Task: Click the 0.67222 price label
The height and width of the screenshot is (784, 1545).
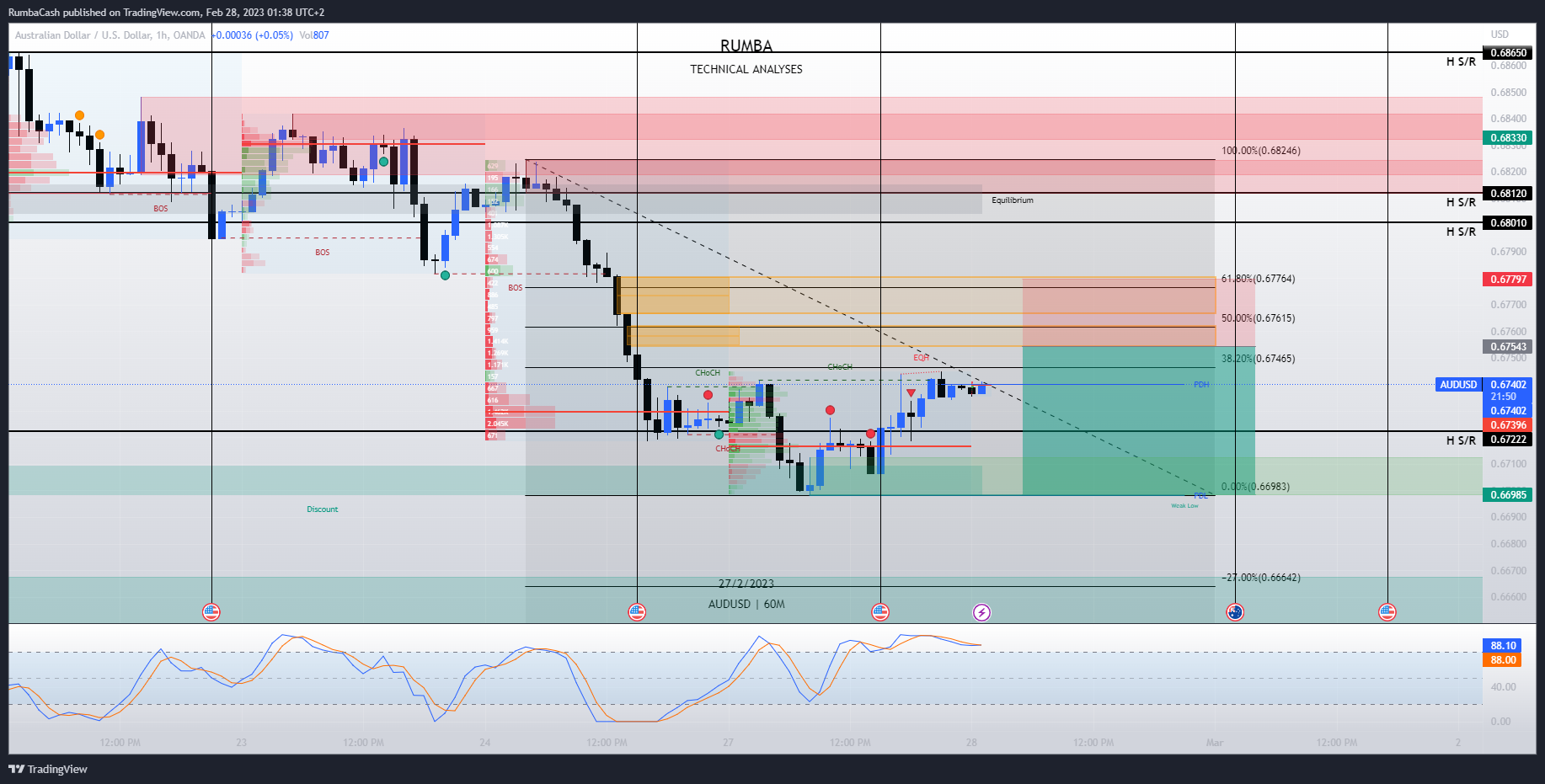Action: click(x=1508, y=440)
